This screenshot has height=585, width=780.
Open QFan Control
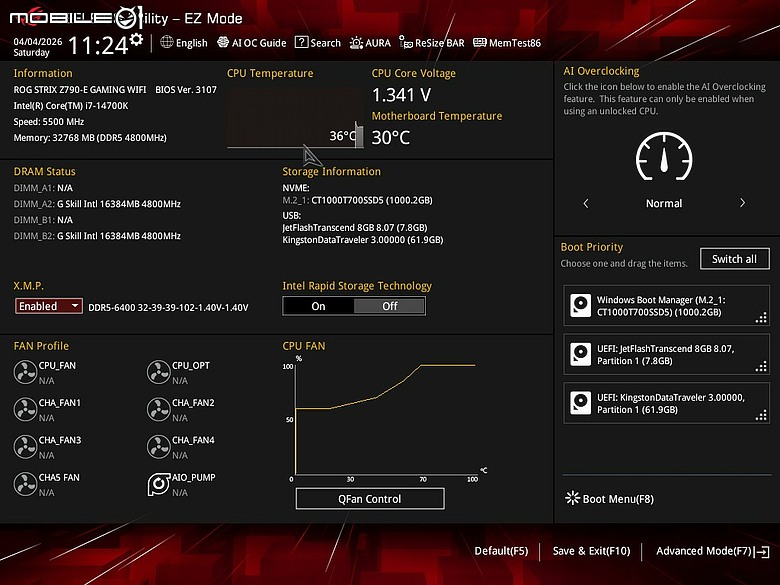pyautogui.click(x=370, y=499)
